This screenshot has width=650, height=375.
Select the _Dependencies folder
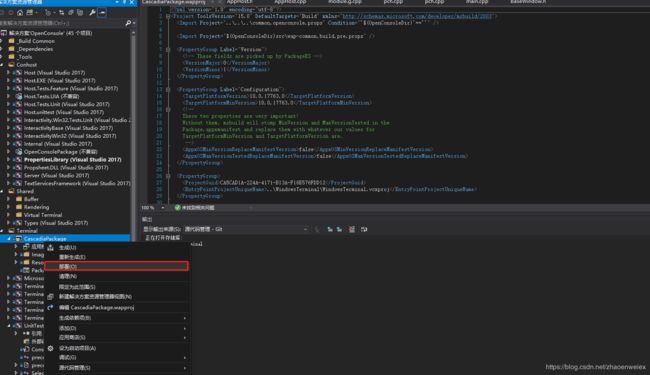pyautogui.click(x=35, y=49)
